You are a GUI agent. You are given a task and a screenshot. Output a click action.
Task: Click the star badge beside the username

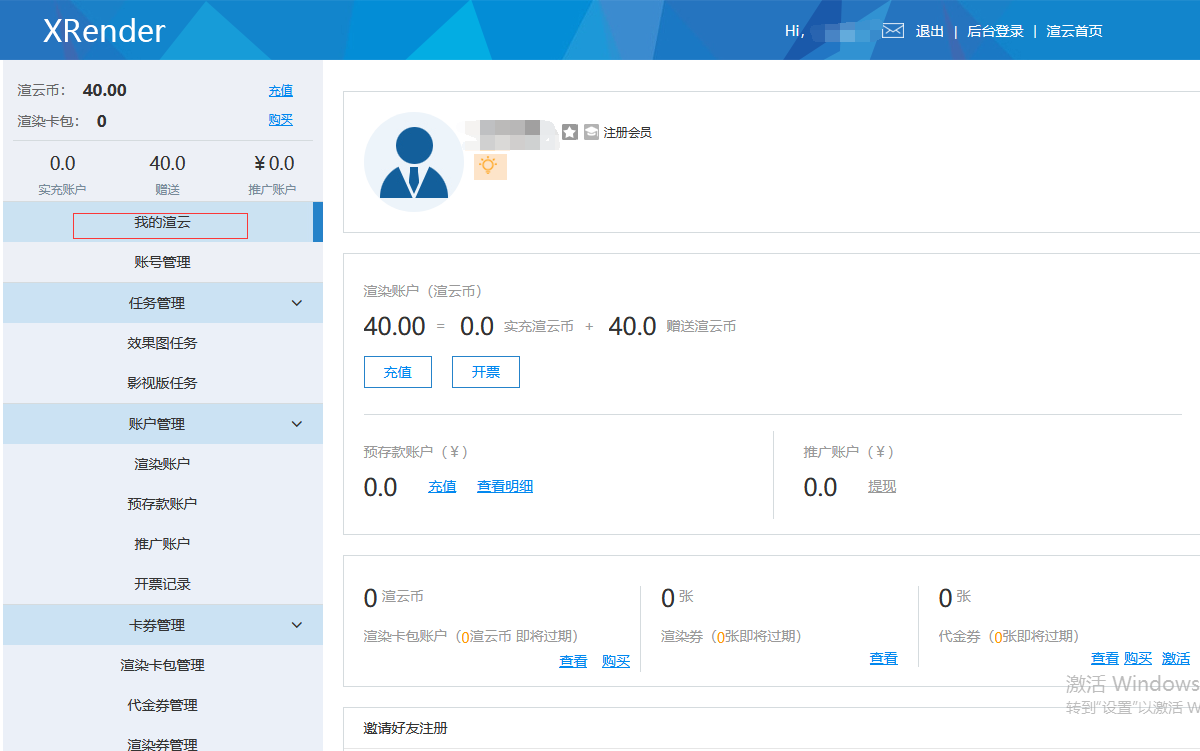pyautogui.click(x=570, y=132)
